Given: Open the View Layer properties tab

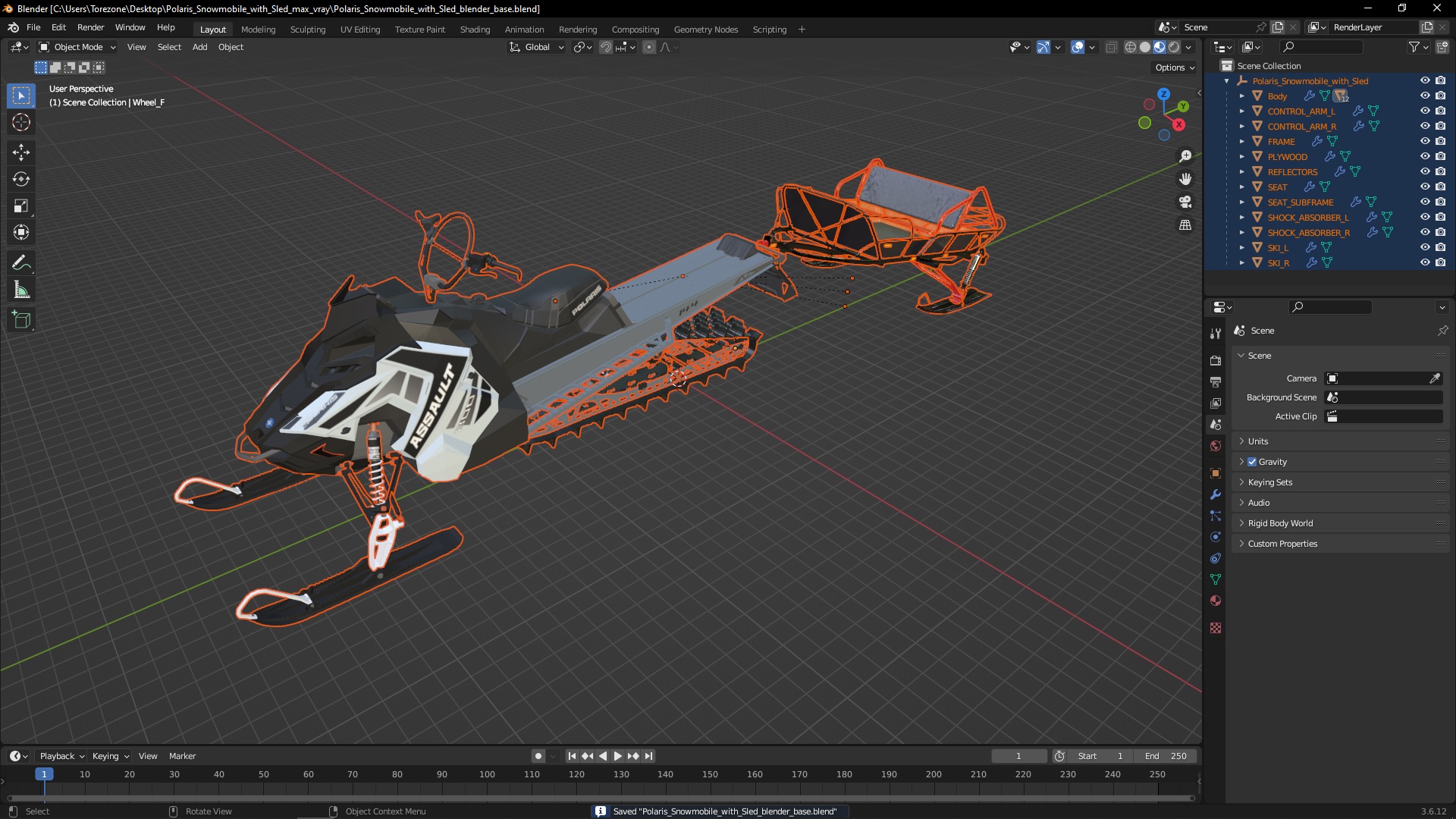Looking at the screenshot, I should [1216, 403].
